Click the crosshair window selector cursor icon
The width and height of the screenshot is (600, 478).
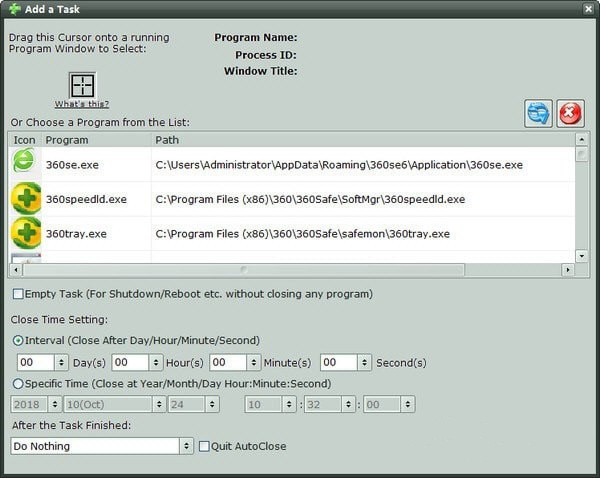82,85
